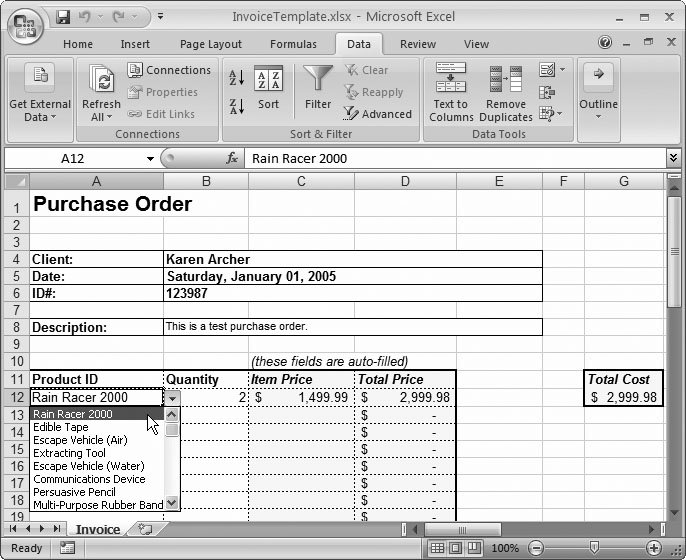Click the Office button

(24, 24)
